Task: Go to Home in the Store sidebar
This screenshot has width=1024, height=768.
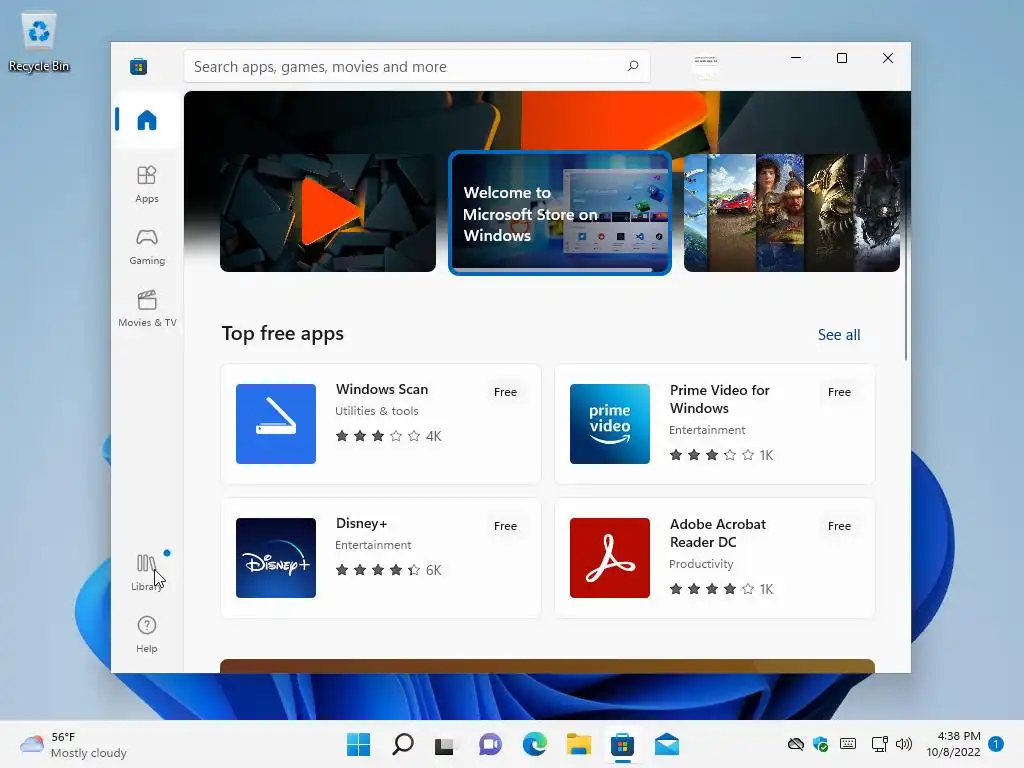Action: [x=147, y=120]
